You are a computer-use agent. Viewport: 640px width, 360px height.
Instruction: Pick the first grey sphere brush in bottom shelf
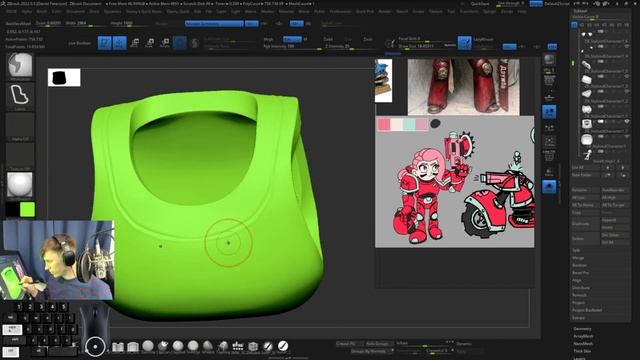point(148,347)
